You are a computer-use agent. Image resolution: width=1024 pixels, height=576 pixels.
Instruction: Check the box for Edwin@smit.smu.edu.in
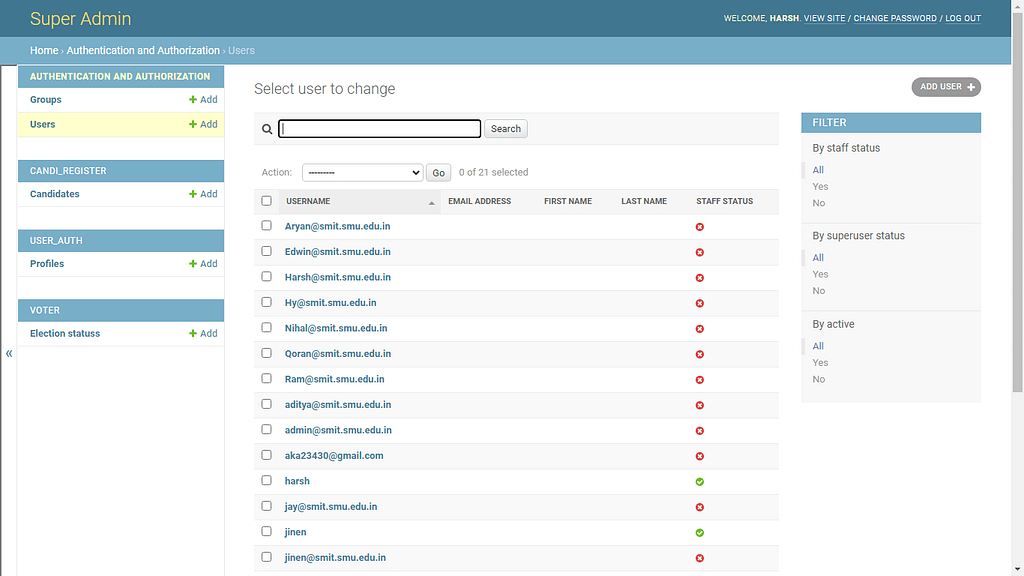point(266,252)
